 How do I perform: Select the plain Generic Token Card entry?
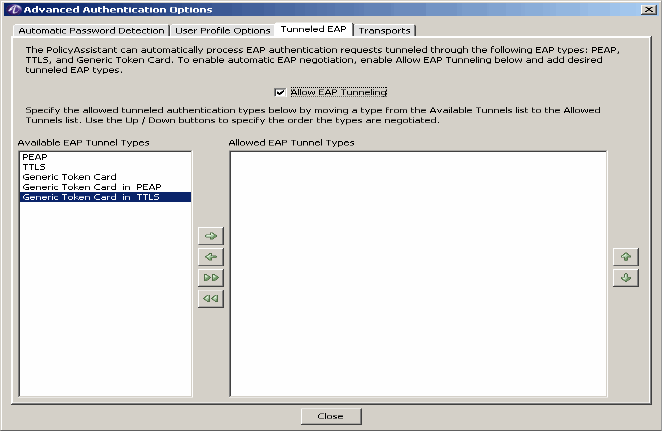pyautogui.click(x=105, y=177)
